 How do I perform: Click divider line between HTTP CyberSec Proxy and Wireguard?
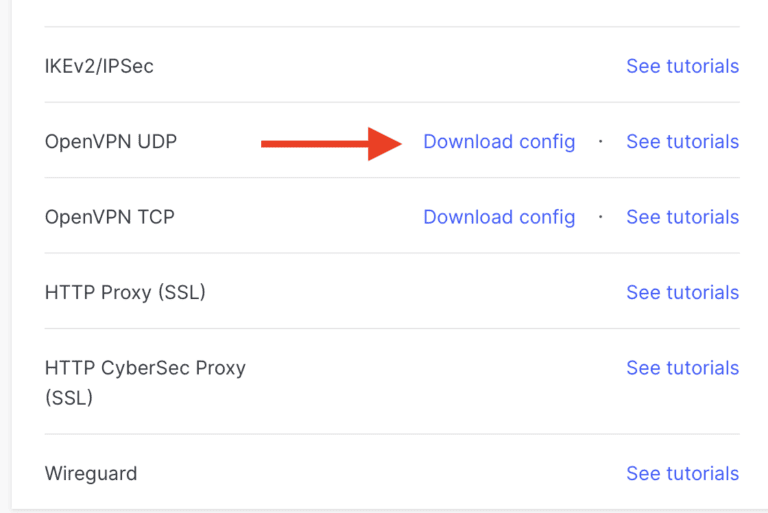pyautogui.click(x=392, y=434)
